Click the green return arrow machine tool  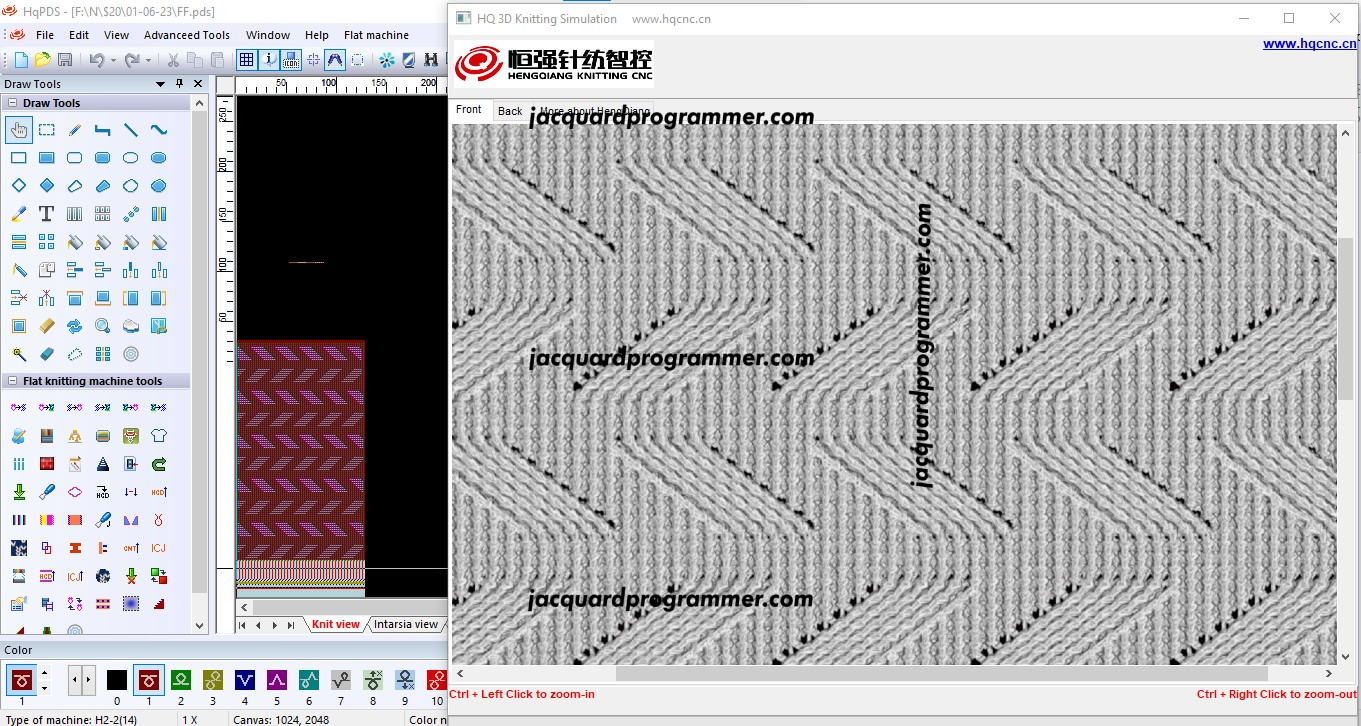click(x=159, y=463)
